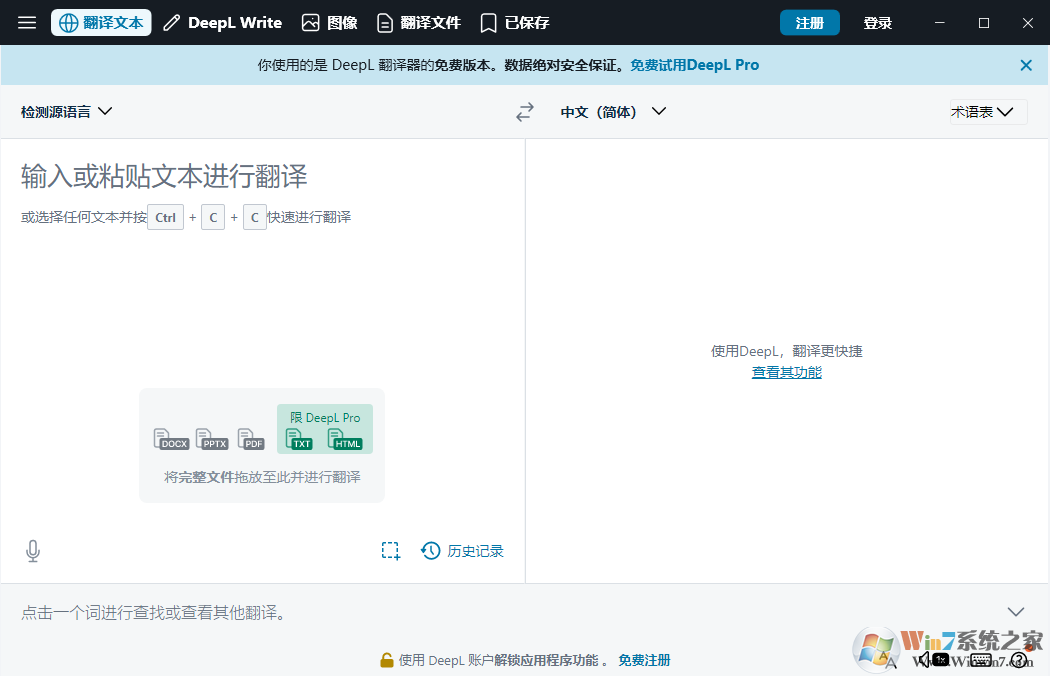This screenshot has height=676, width=1050.
Task: Select the screenshot capture translation icon
Action: 390,550
